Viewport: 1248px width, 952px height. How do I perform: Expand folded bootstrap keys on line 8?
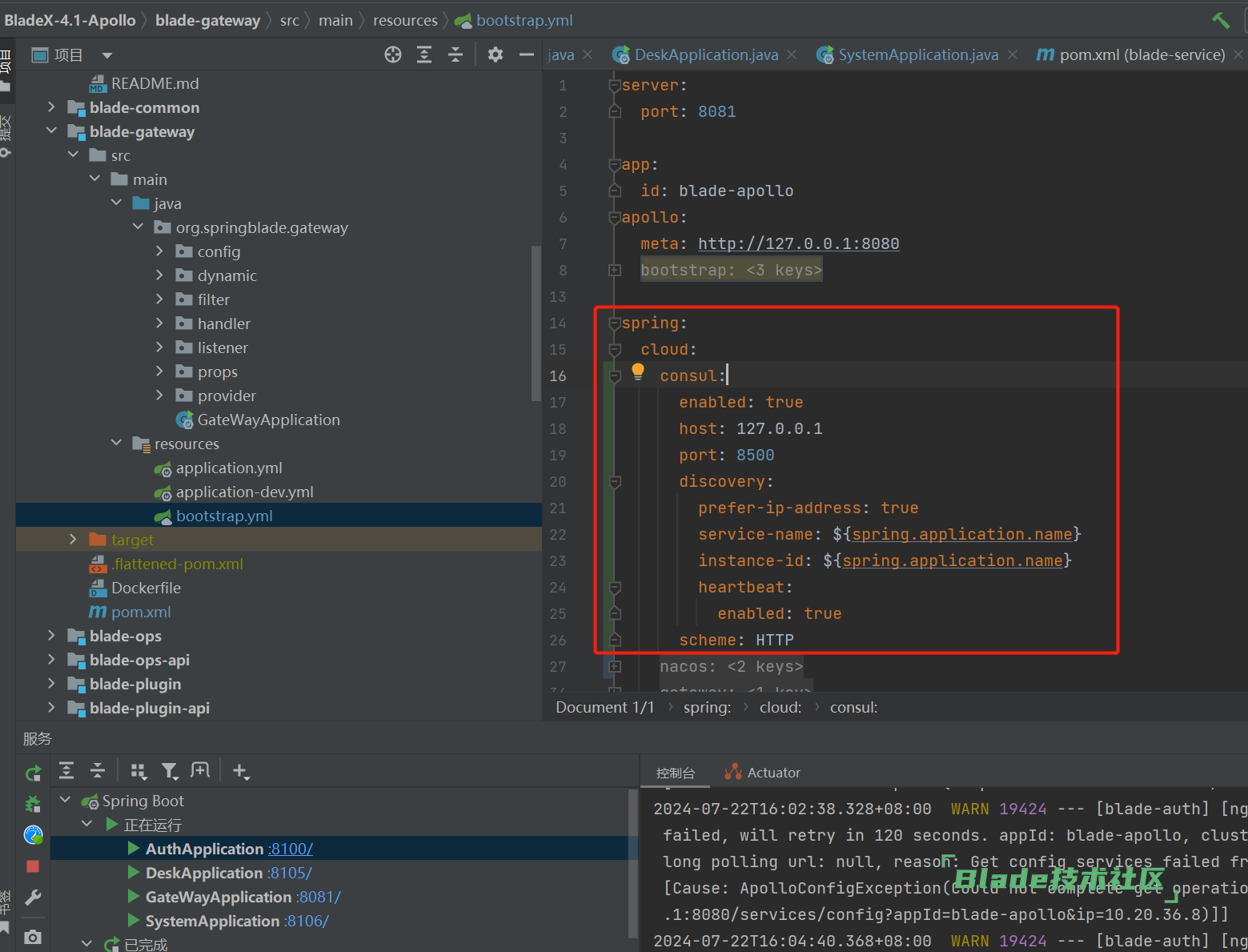(615, 271)
